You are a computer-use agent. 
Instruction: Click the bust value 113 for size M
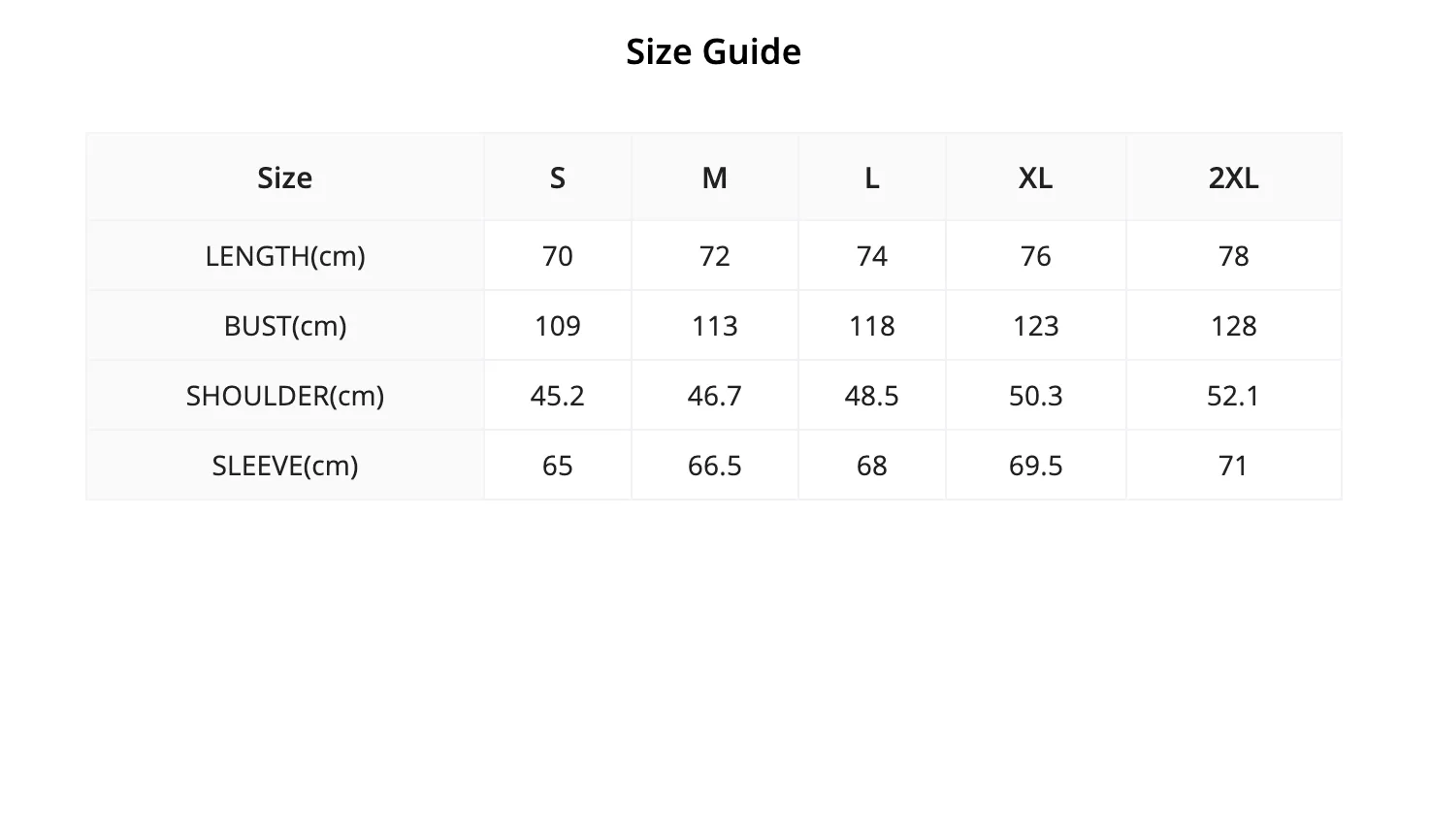point(715,326)
